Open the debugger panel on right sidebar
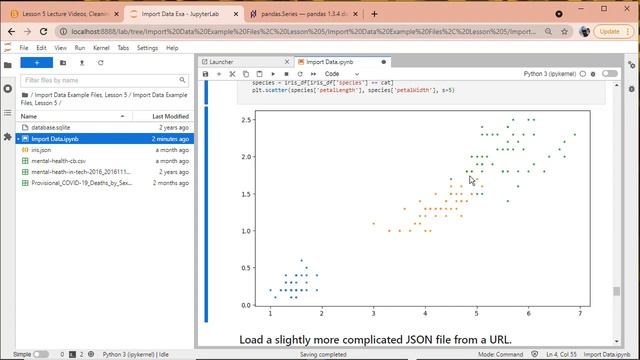This screenshot has width=640, height=360. [x=631, y=89]
